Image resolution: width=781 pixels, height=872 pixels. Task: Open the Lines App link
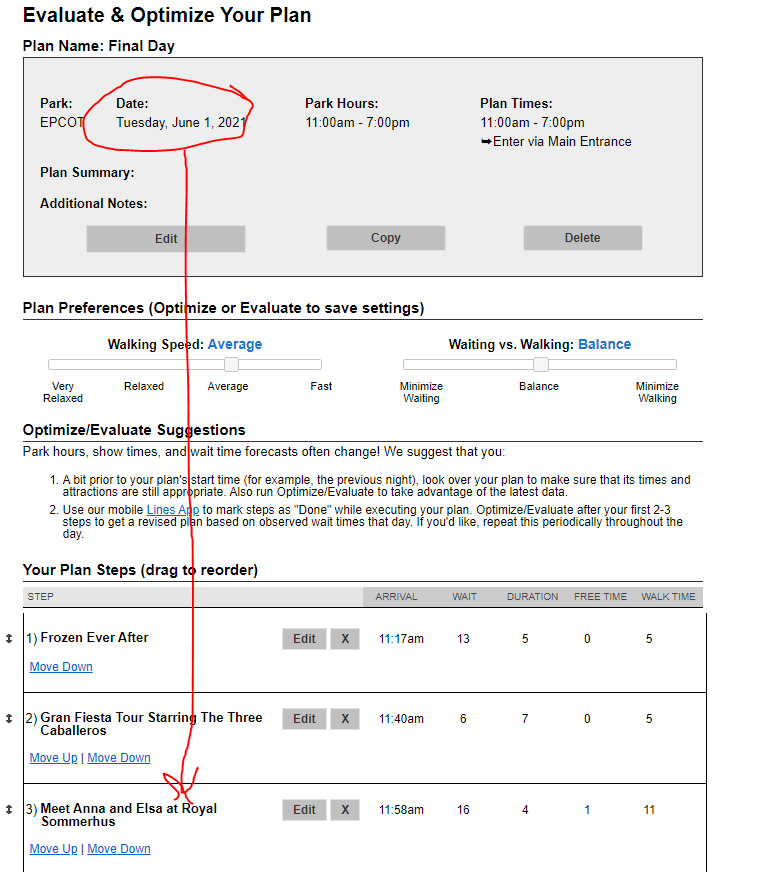[x=172, y=509]
